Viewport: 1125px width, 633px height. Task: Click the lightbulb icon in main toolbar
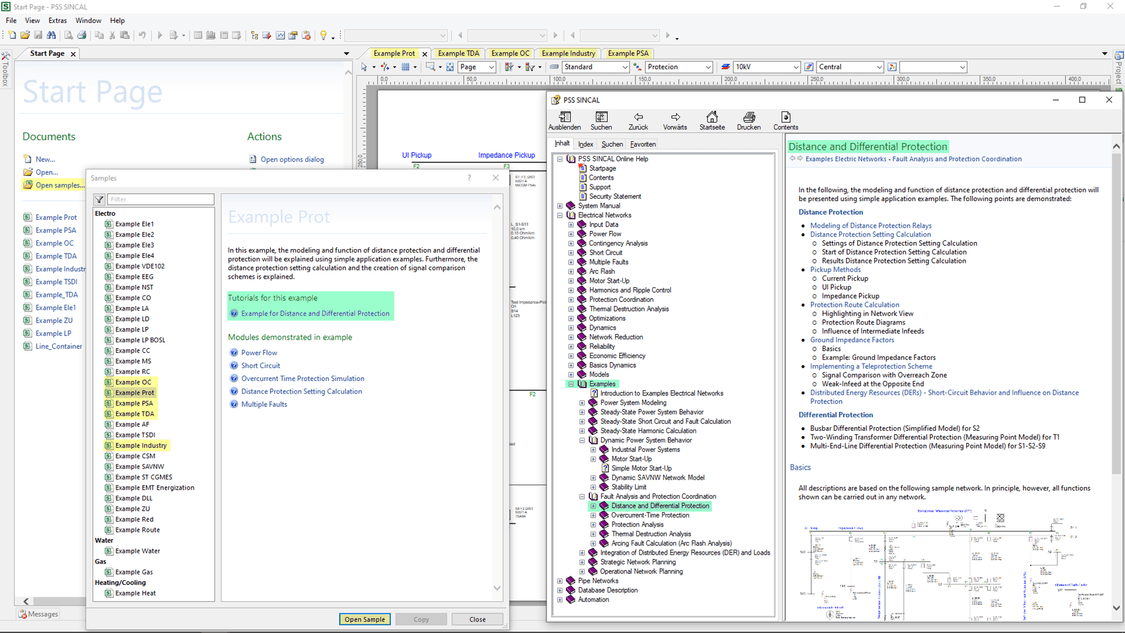point(324,35)
